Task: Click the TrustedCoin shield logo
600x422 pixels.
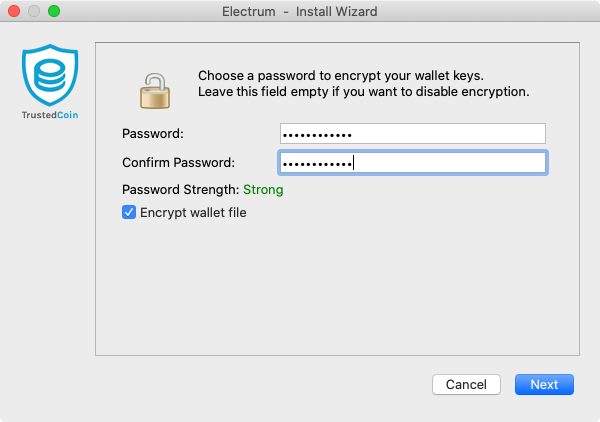Action: coord(50,75)
